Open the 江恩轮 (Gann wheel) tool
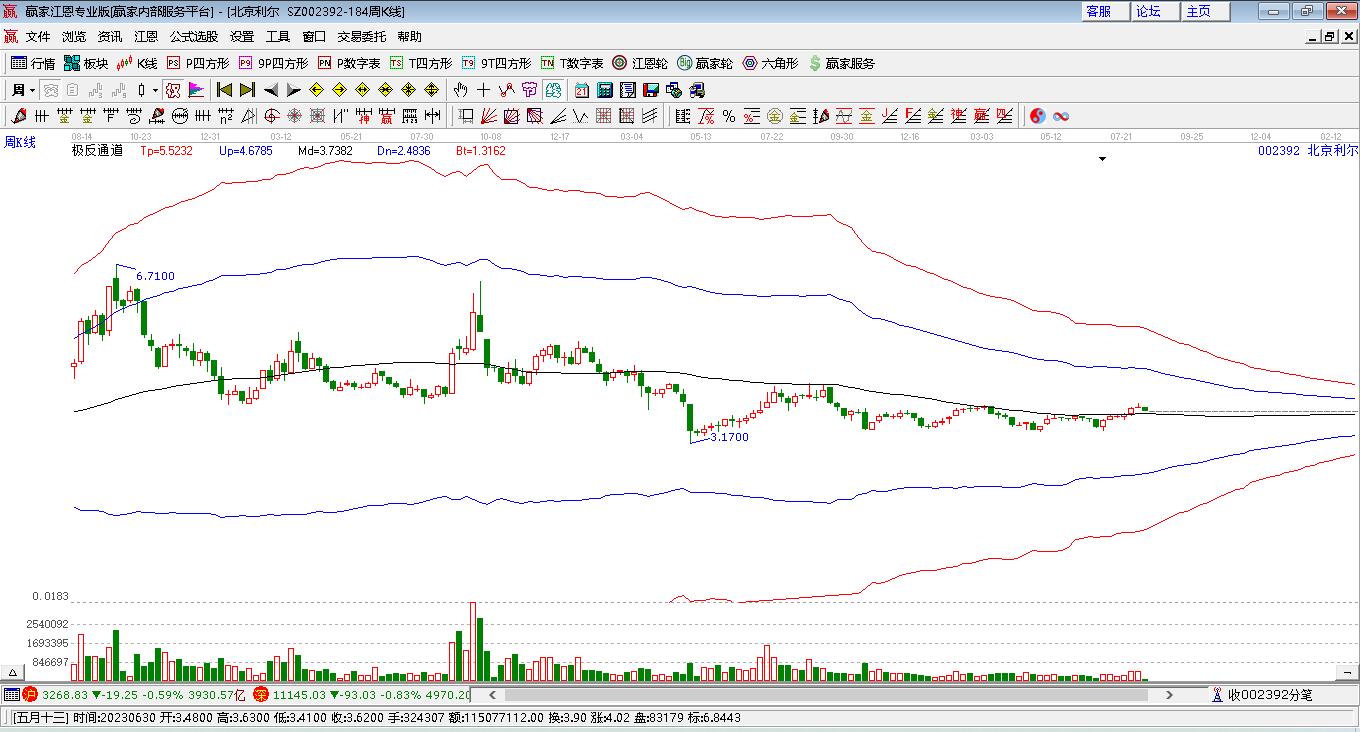 tap(640, 63)
